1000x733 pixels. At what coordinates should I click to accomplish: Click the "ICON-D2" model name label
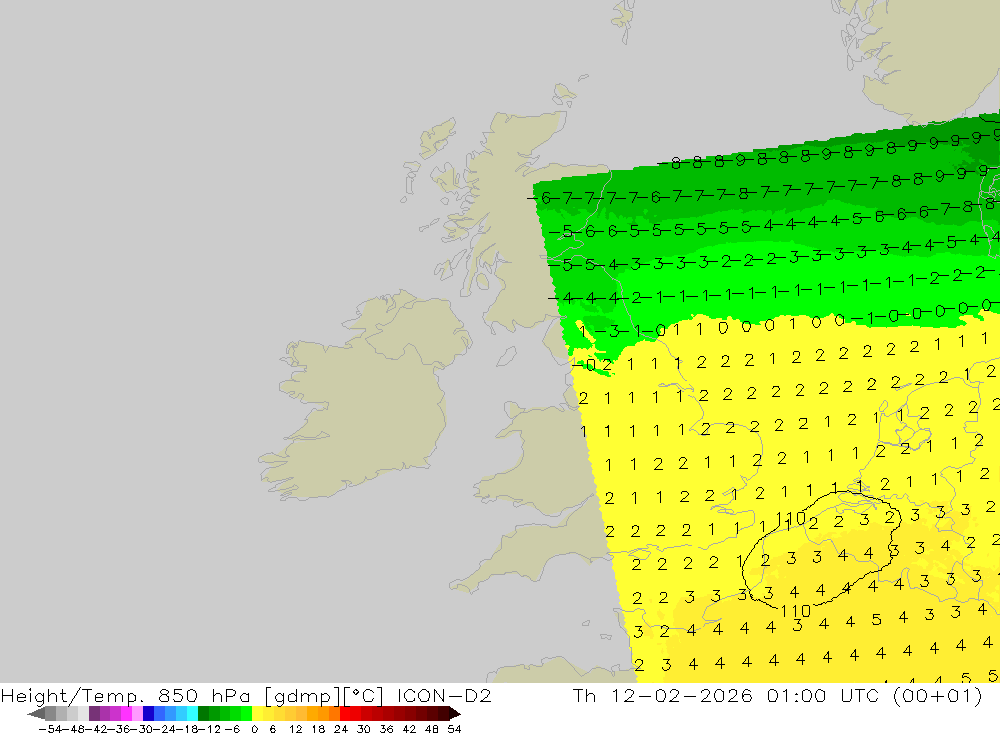tap(444, 695)
